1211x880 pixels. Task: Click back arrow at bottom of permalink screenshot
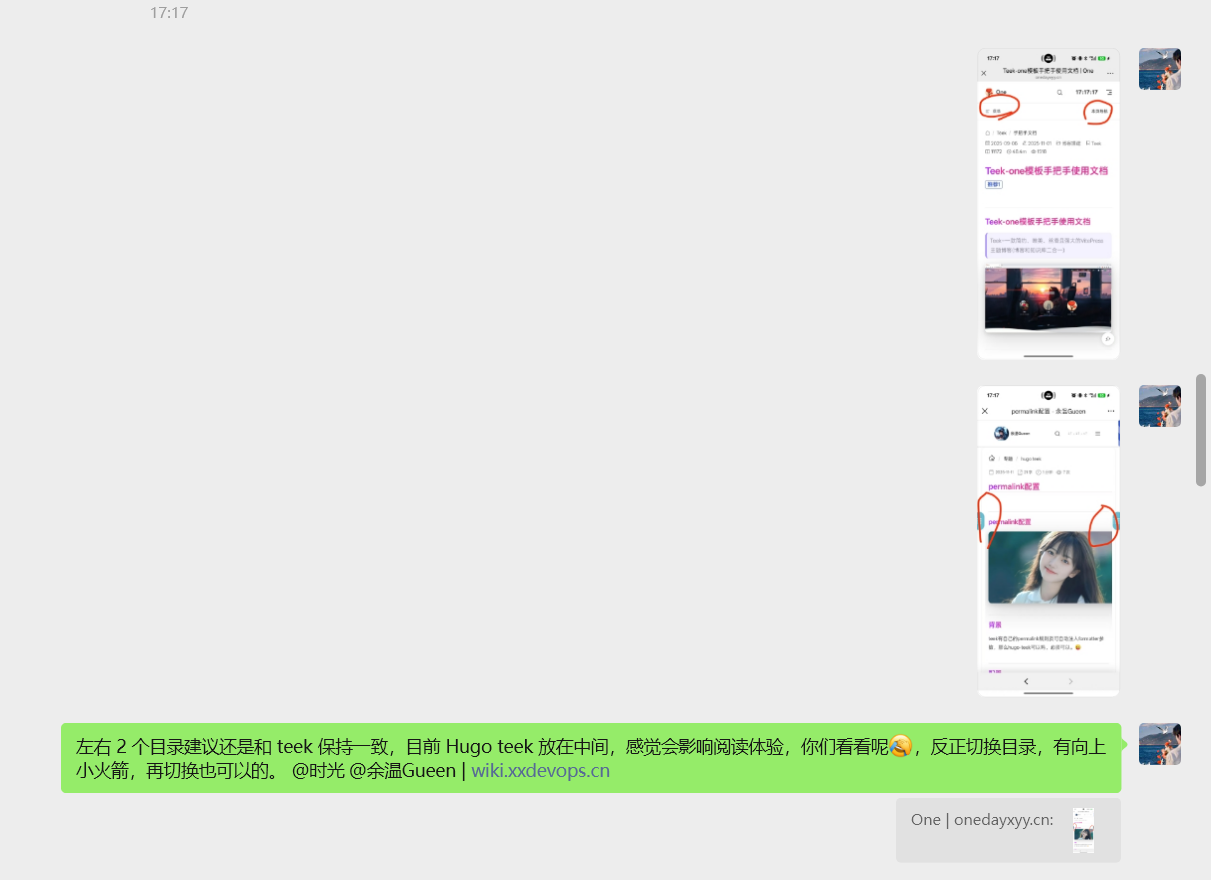tap(1025, 681)
